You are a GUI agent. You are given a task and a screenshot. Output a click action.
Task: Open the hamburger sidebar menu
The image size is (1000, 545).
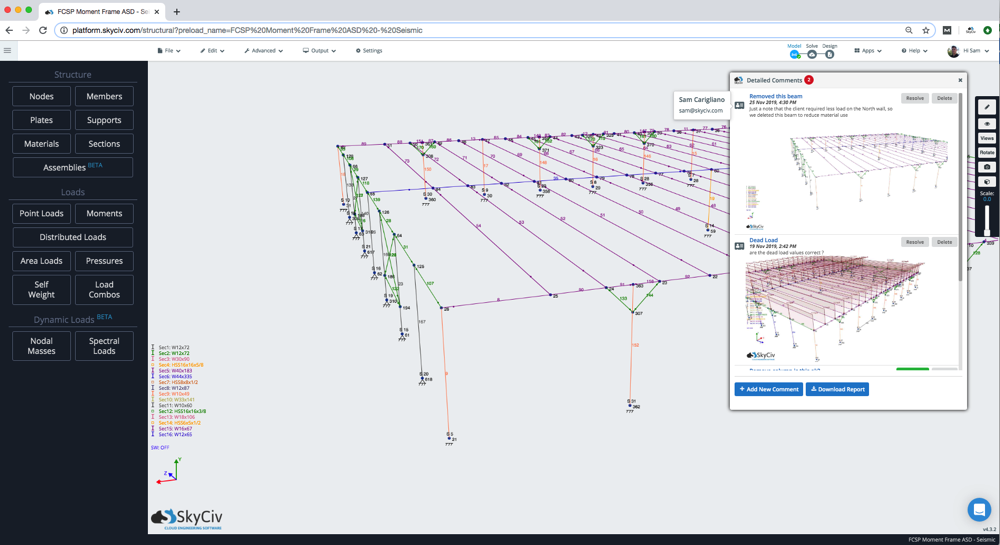(x=8, y=50)
